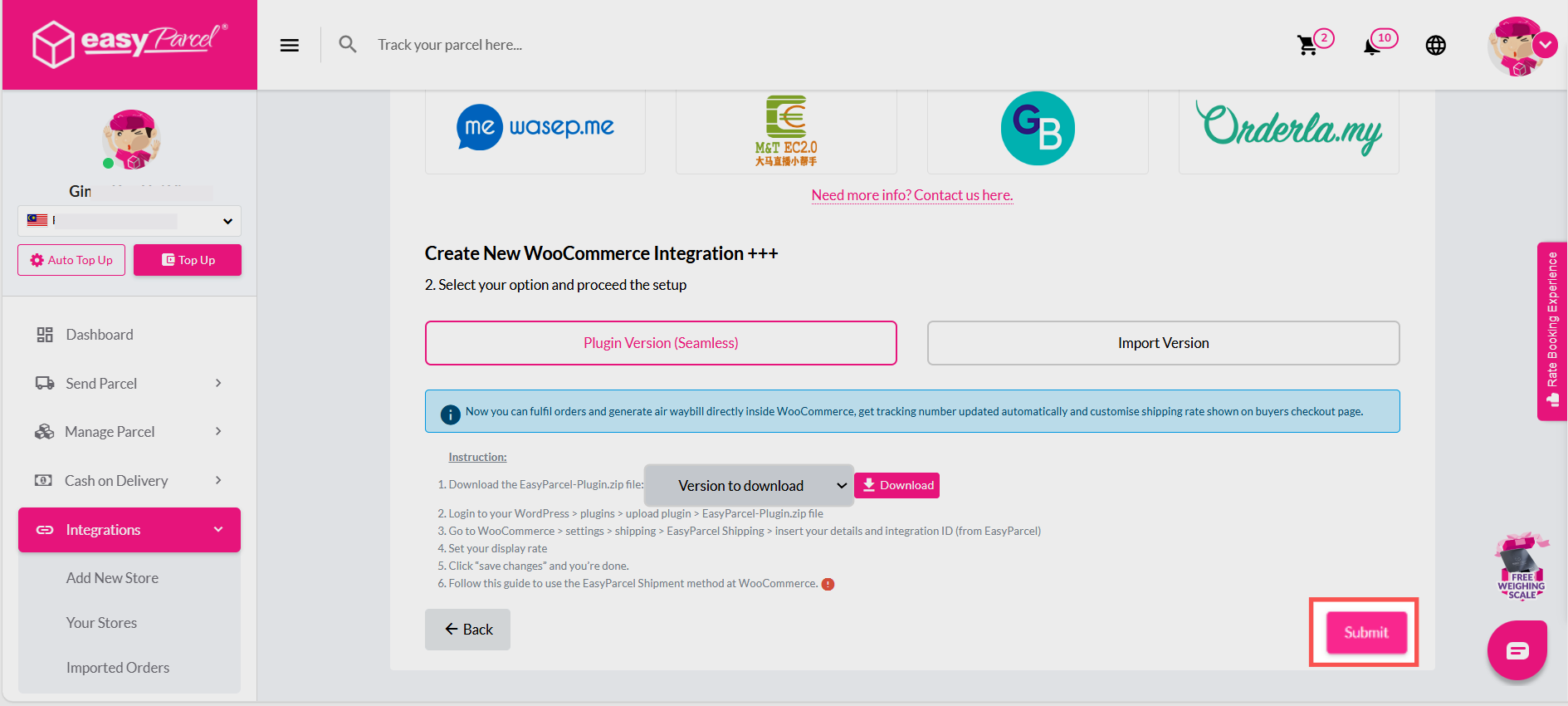Open the shopping cart with 2 items
This screenshot has width=1568, height=706.
click(1313, 42)
